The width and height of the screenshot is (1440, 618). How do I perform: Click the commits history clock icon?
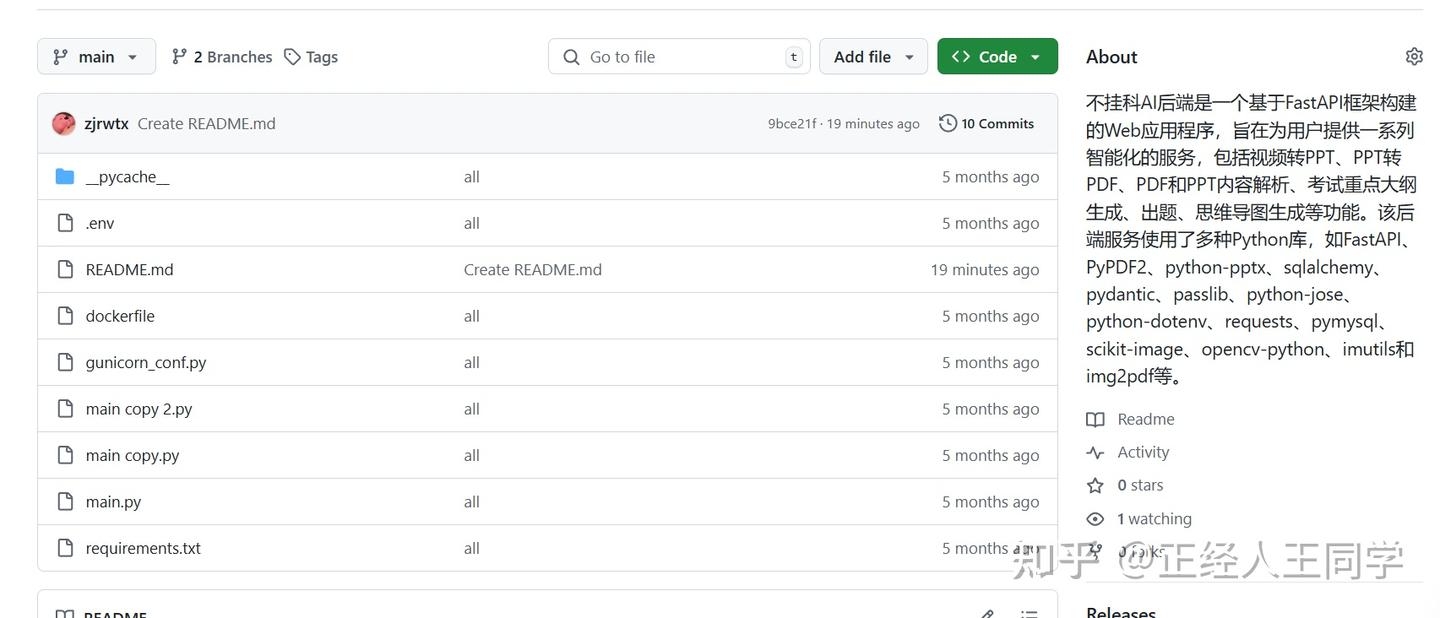tap(948, 123)
